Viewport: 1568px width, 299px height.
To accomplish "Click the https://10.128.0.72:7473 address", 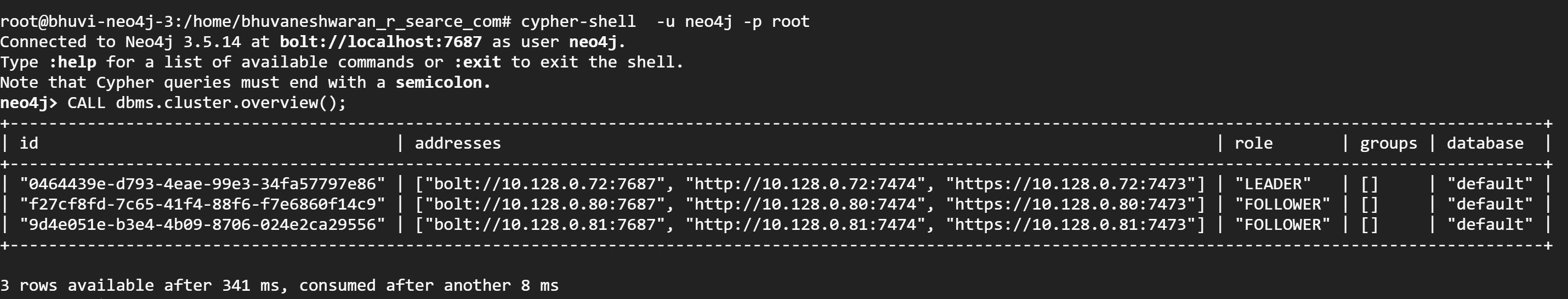I will point(1071,184).
